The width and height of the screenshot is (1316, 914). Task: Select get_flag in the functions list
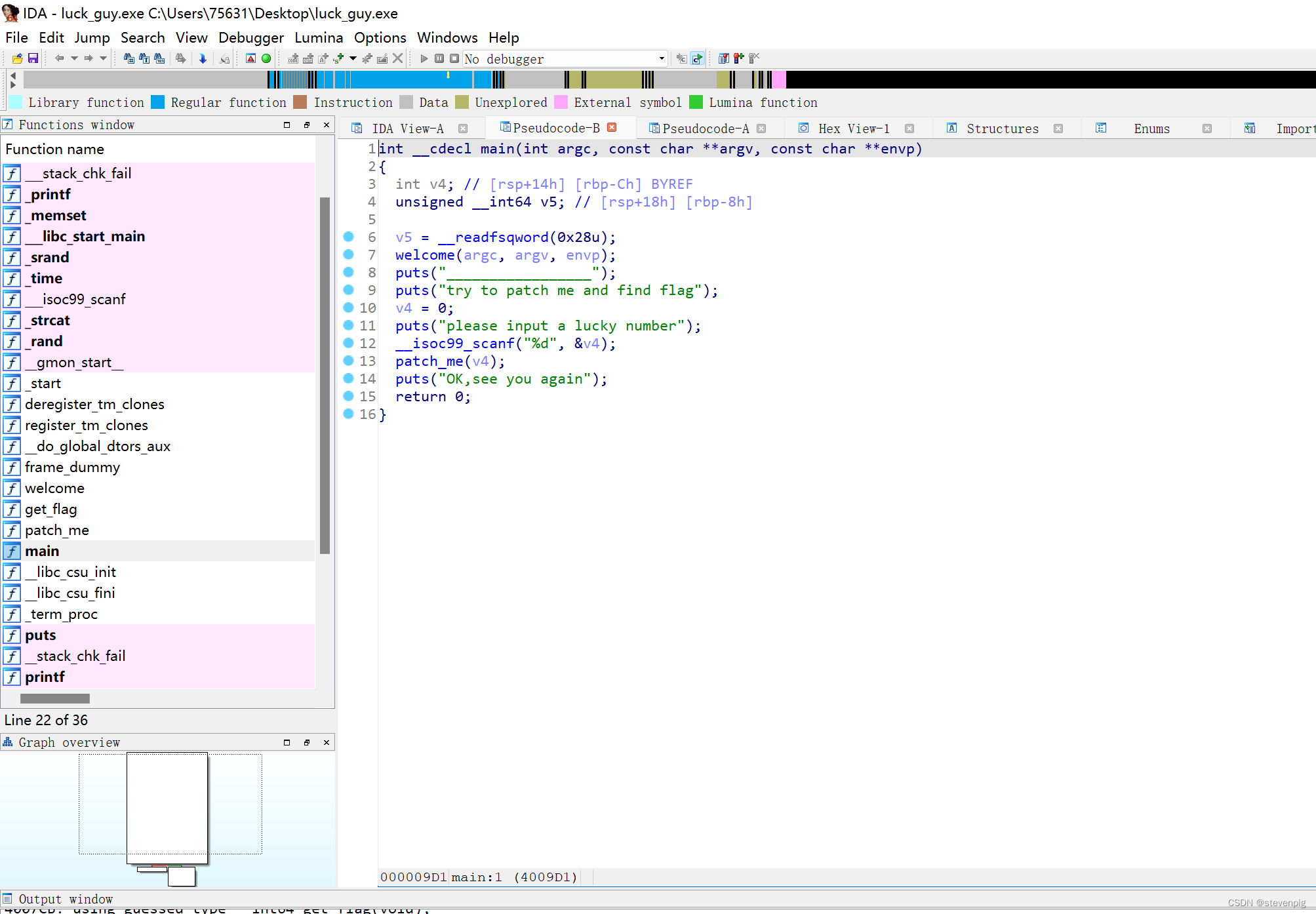(158, 509)
